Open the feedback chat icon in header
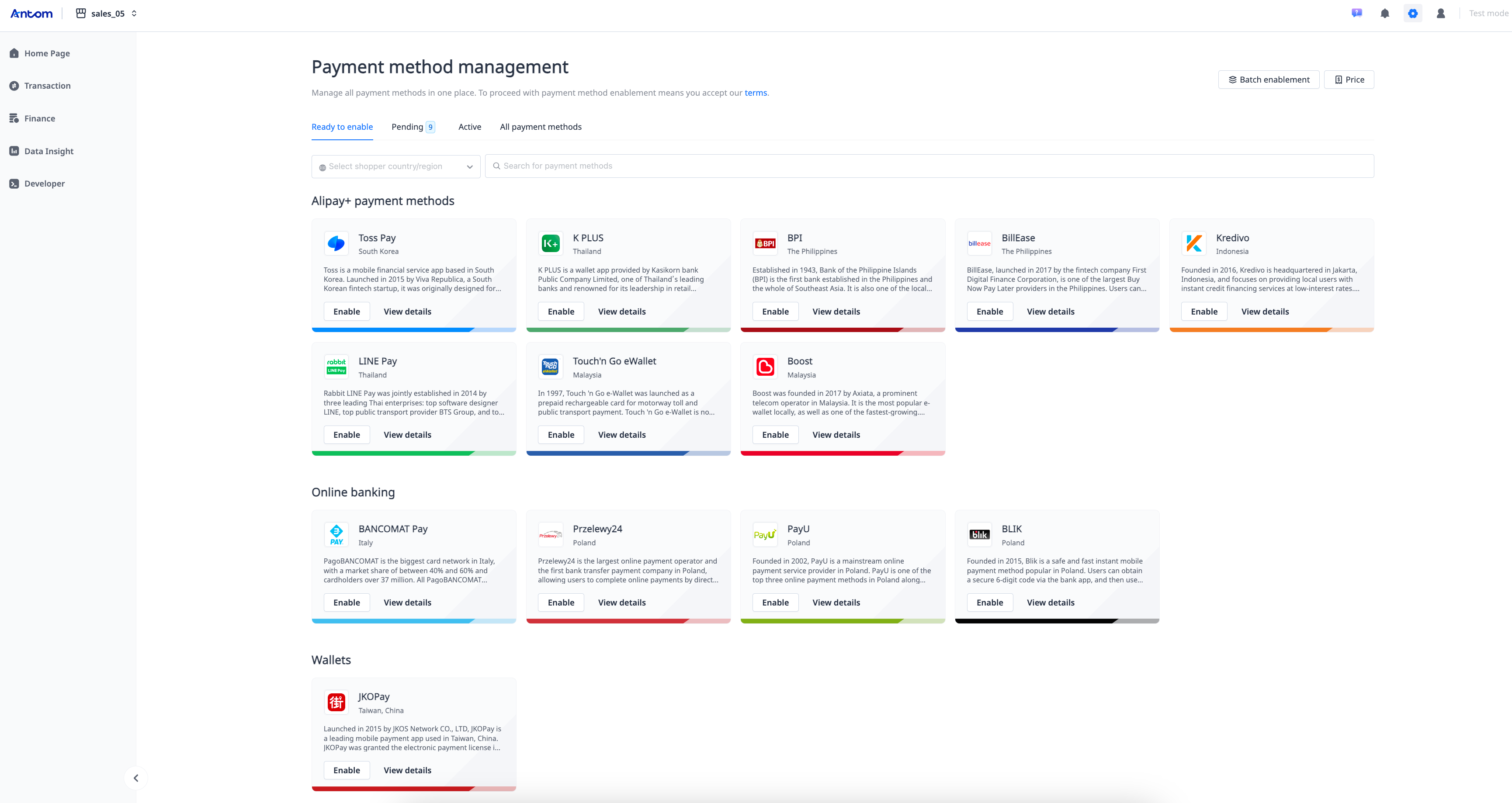This screenshot has width=1512, height=803. (1356, 13)
